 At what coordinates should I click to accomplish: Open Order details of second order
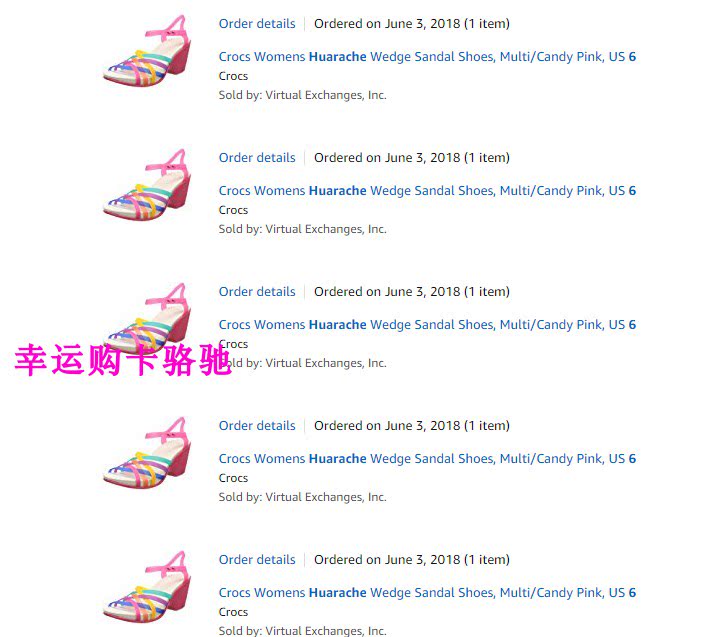tap(257, 158)
